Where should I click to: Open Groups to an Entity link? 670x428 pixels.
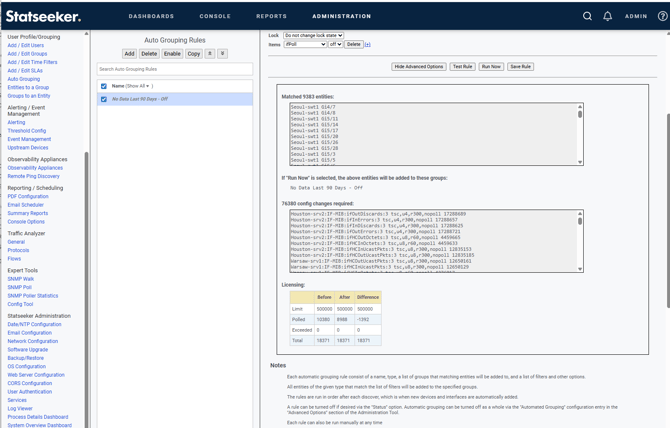point(29,96)
